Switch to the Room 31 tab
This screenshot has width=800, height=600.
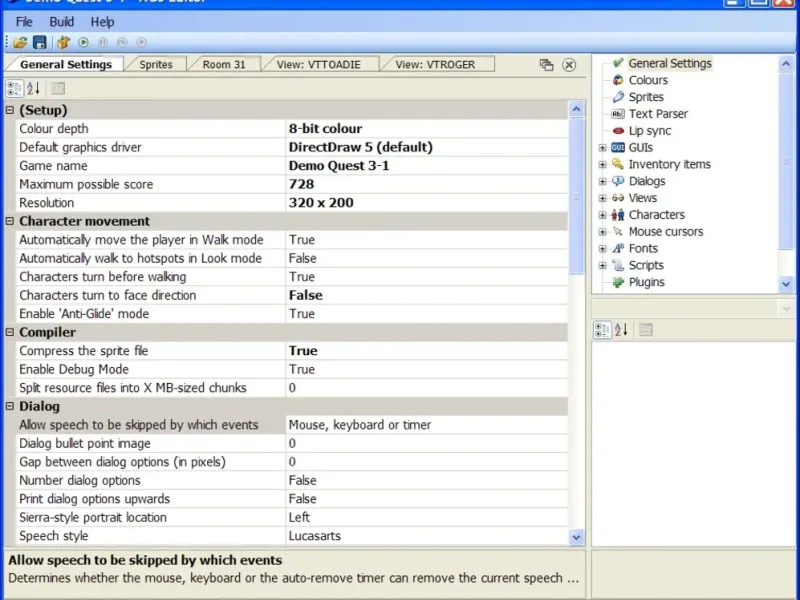[x=224, y=64]
